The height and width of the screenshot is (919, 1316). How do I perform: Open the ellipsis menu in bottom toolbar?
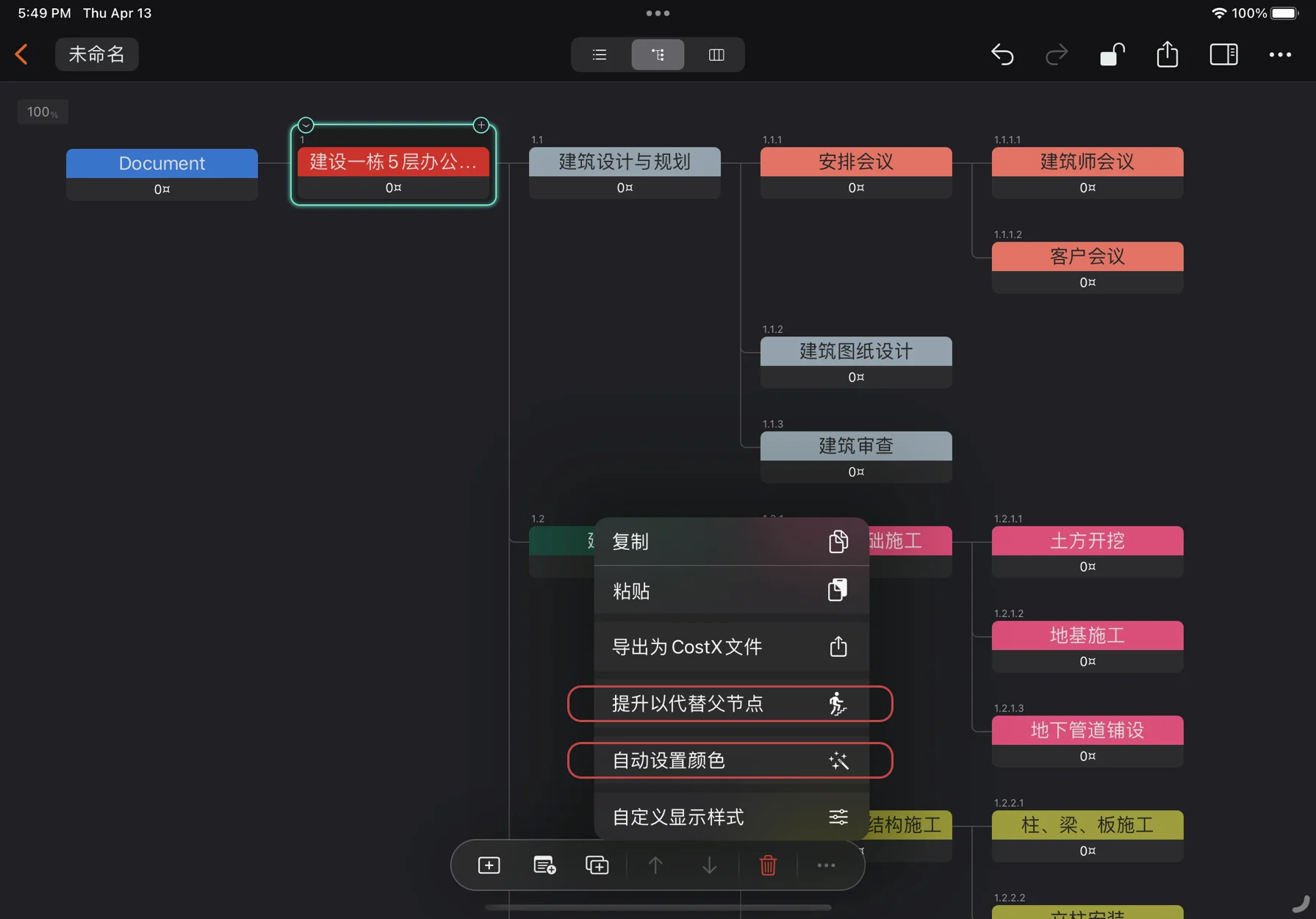coord(826,865)
